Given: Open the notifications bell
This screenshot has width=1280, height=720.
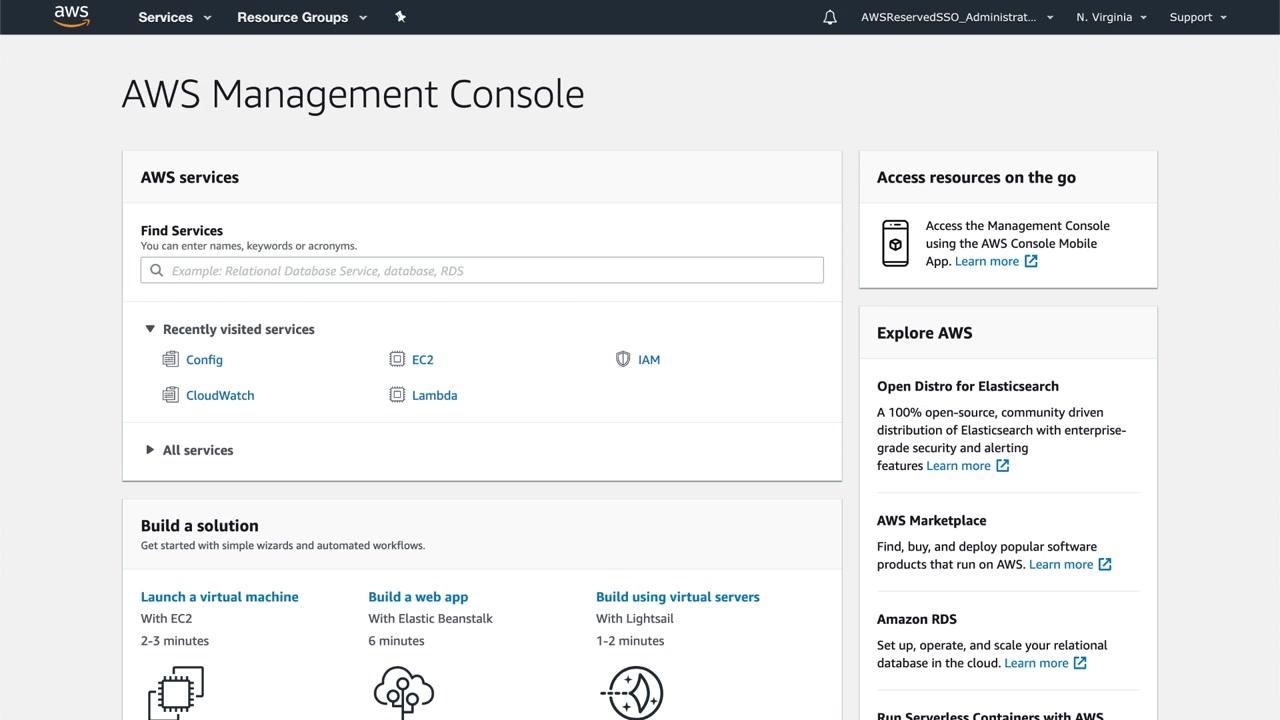Looking at the screenshot, I should tap(830, 17).
